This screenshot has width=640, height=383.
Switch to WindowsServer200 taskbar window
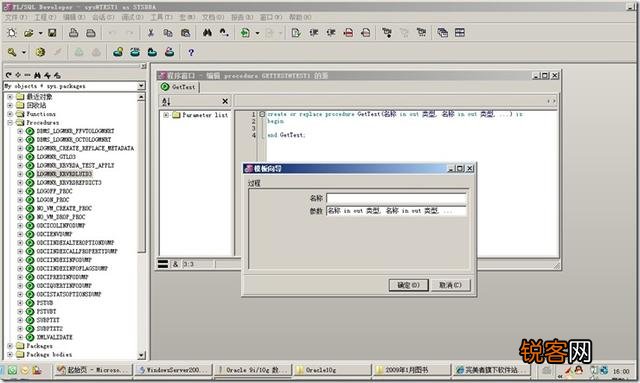[173, 370]
